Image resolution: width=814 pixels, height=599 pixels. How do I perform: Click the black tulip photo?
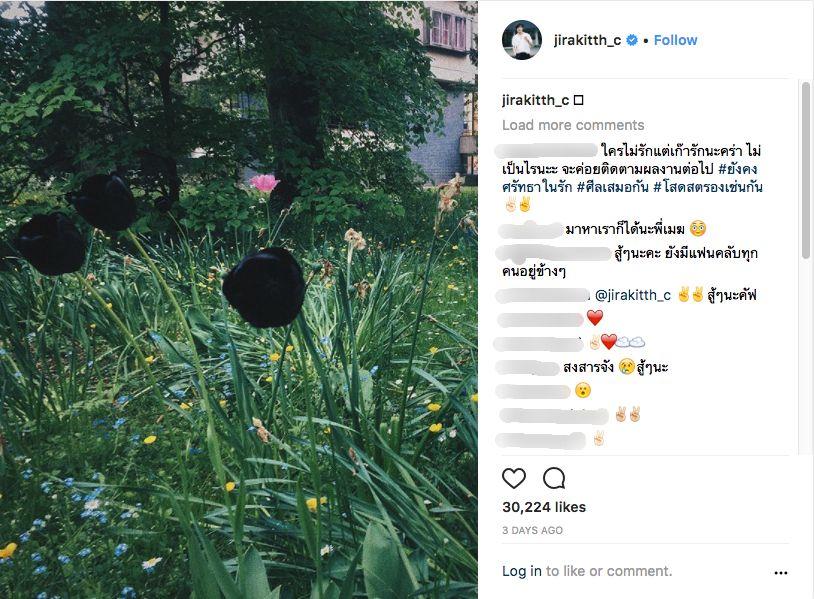238,300
